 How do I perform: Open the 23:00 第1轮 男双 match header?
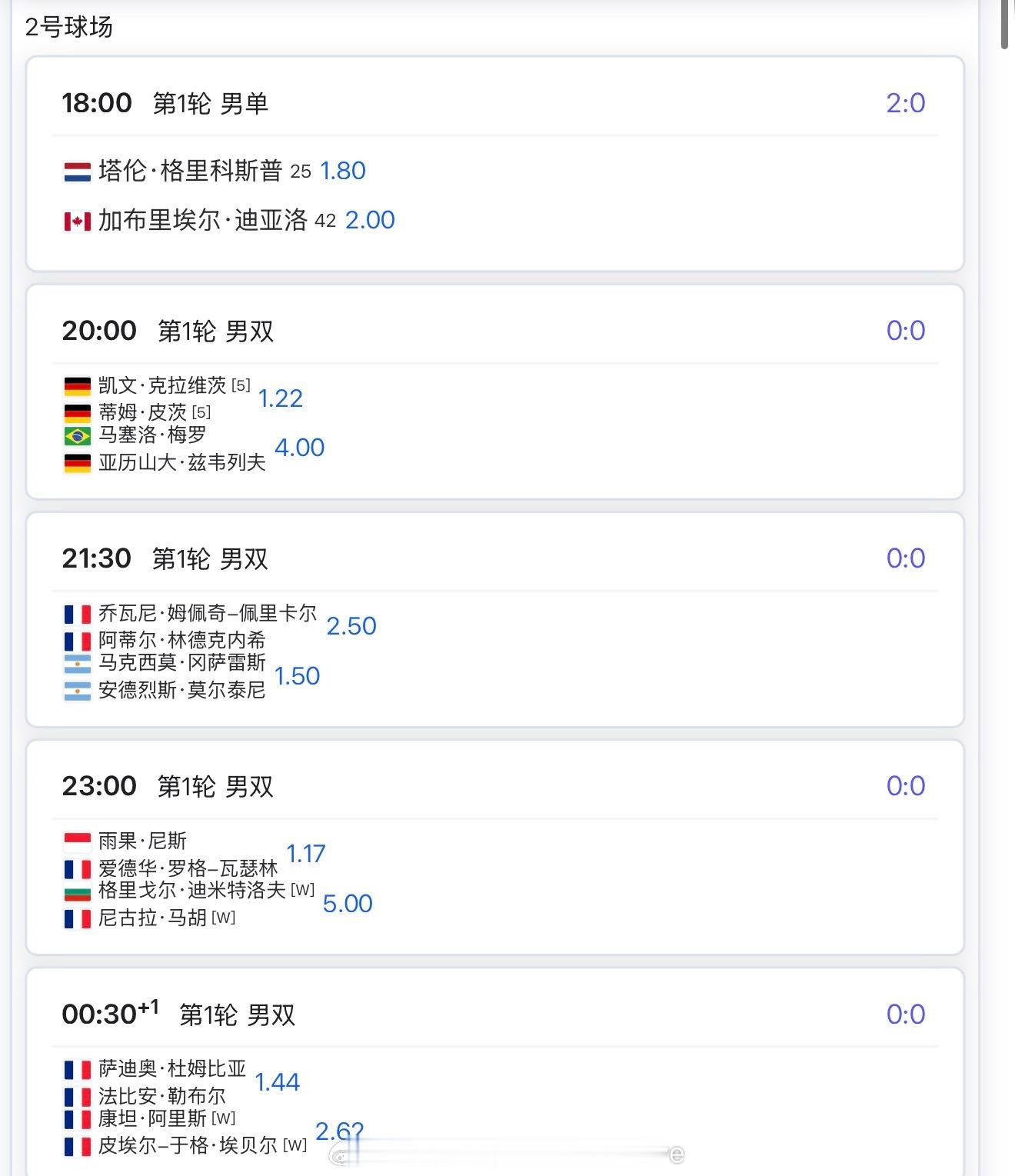point(168,786)
